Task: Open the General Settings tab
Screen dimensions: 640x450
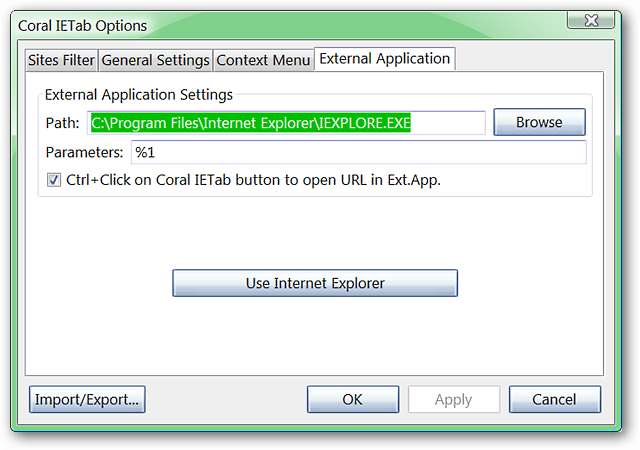Action: pyautogui.click(x=156, y=60)
